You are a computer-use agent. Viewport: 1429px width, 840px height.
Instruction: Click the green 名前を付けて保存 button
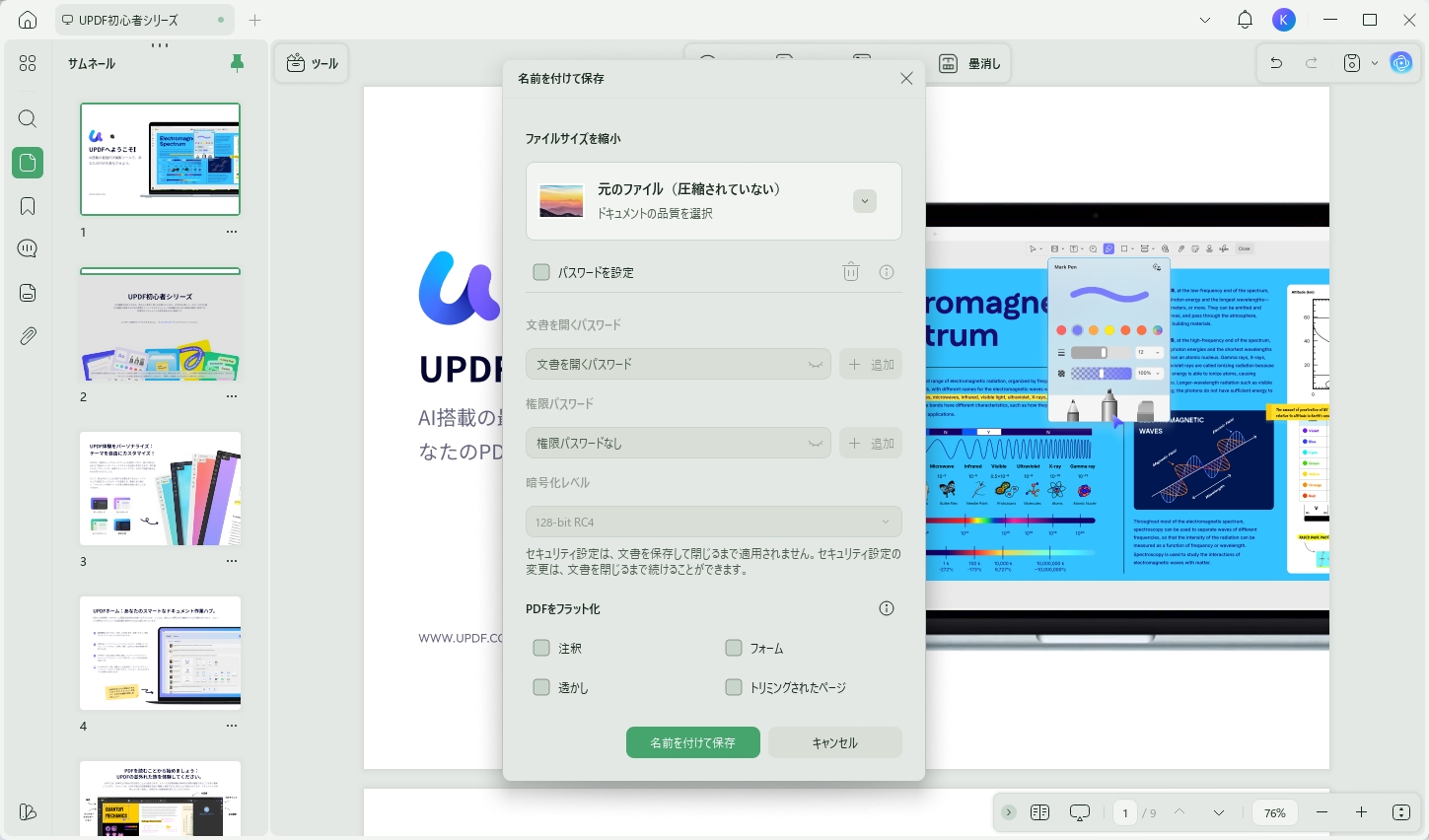[693, 742]
